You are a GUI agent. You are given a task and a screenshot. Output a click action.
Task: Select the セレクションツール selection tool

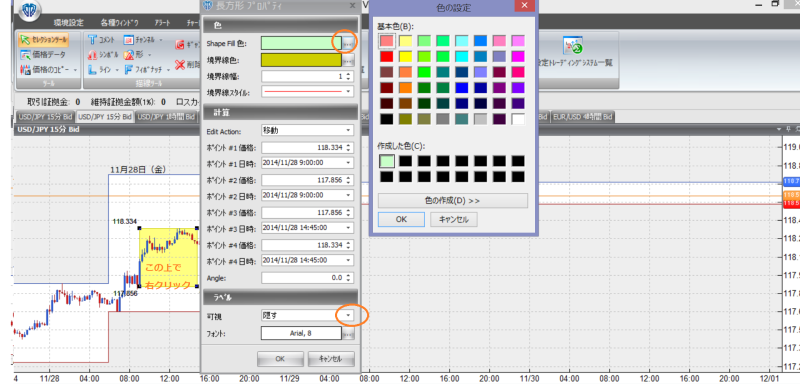click(x=43, y=39)
